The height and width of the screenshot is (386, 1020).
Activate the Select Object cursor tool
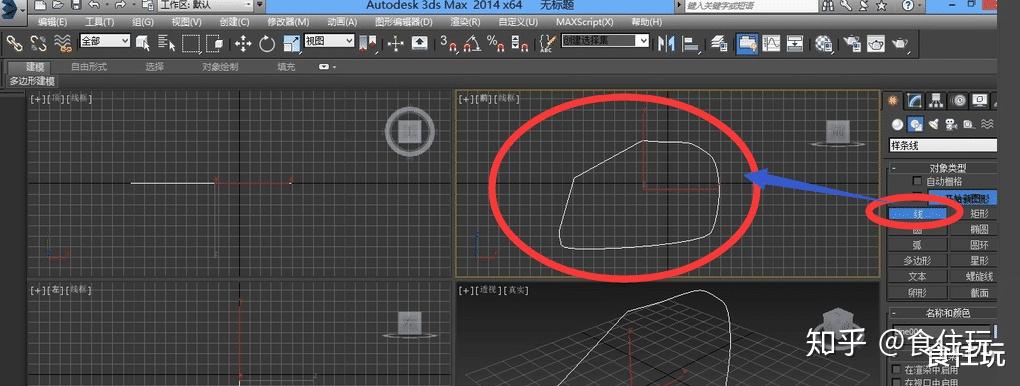click(x=143, y=44)
